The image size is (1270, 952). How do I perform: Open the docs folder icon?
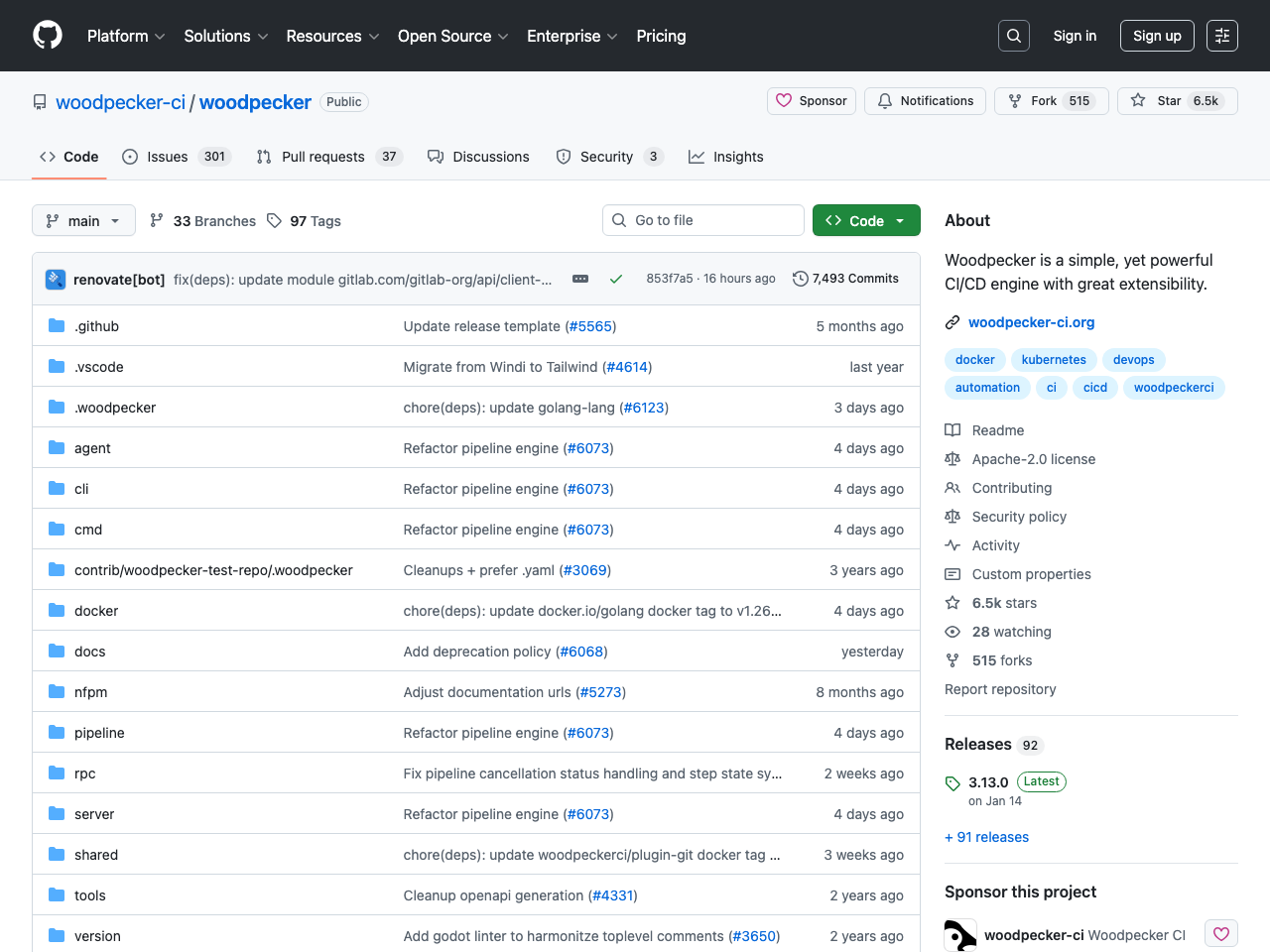(56, 651)
